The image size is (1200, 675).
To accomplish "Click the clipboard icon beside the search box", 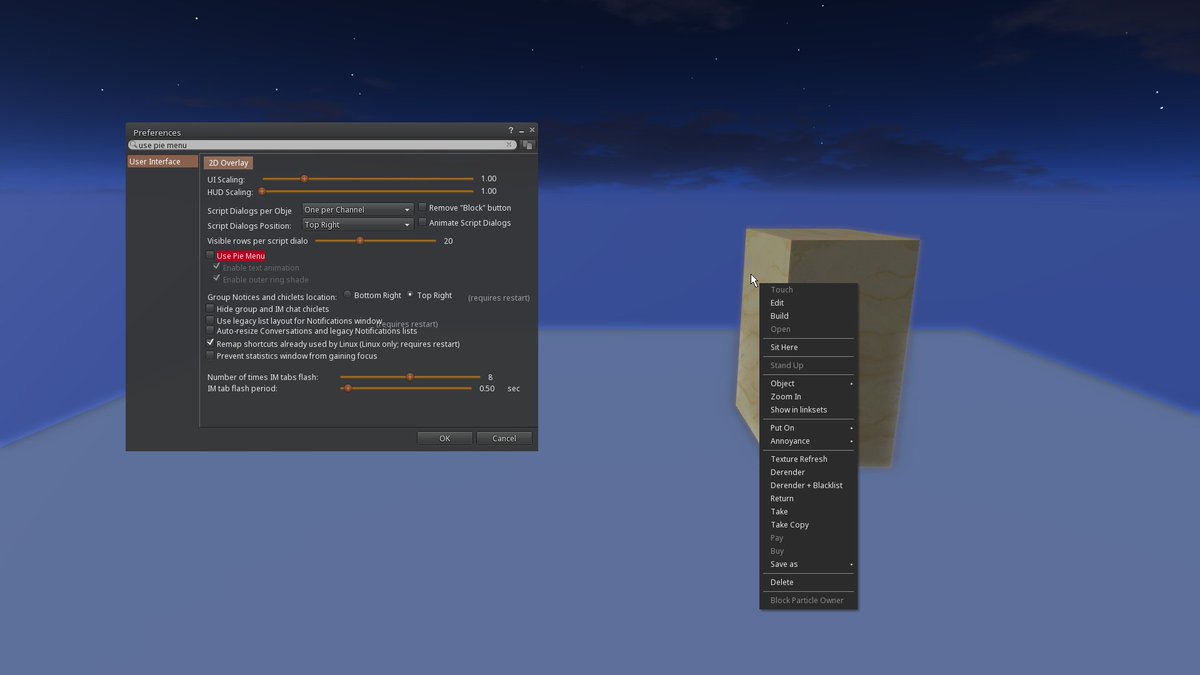I will [x=527, y=145].
